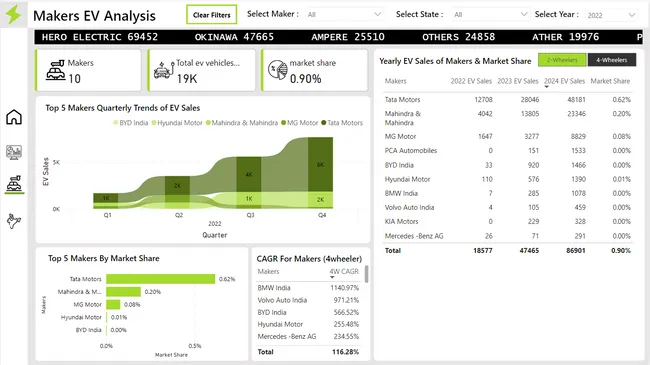Select PCA Automobiles row in table
The height and width of the screenshot is (365, 650).
tap(507, 151)
